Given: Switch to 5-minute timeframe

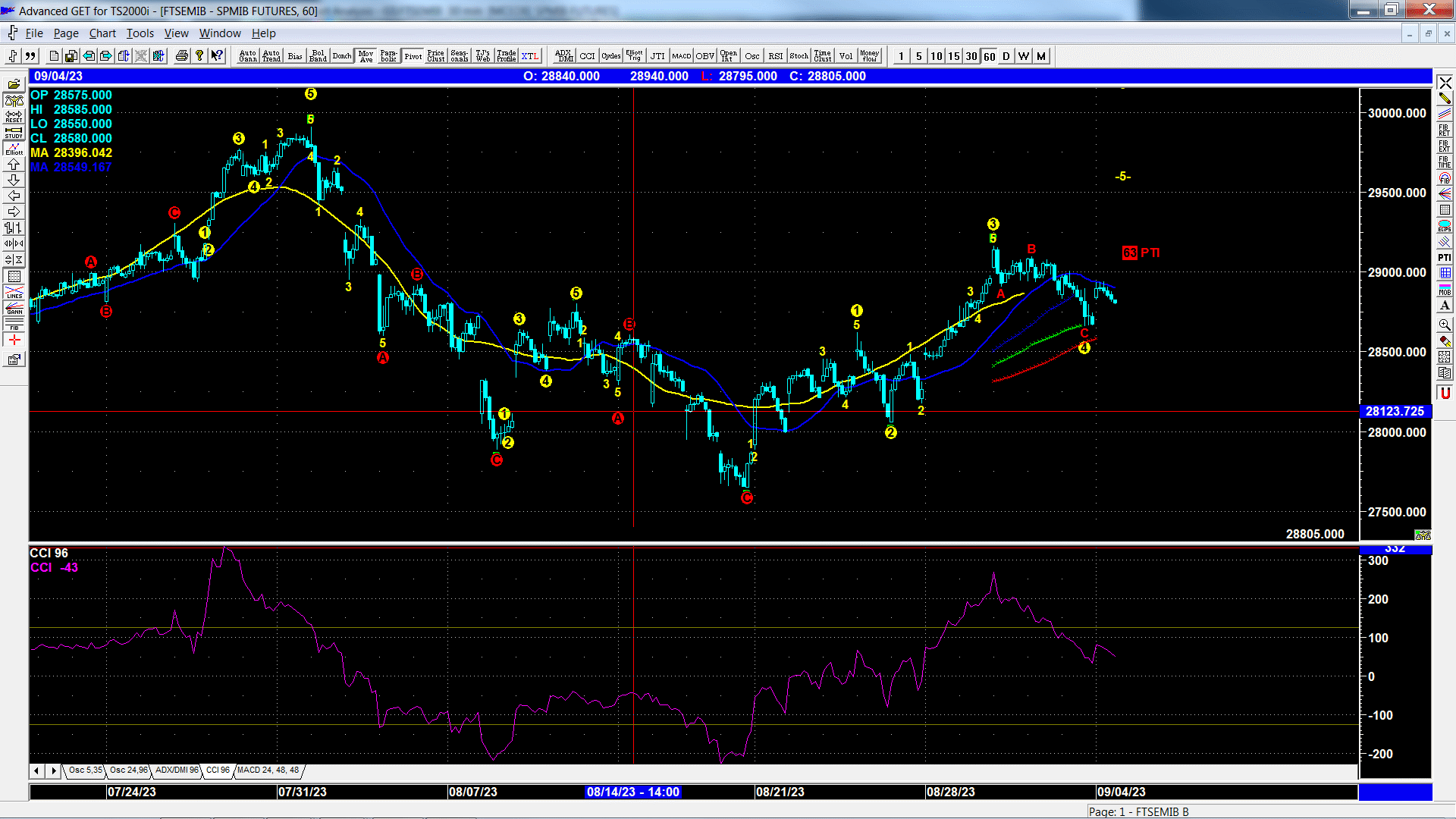Looking at the screenshot, I should point(918,56).
